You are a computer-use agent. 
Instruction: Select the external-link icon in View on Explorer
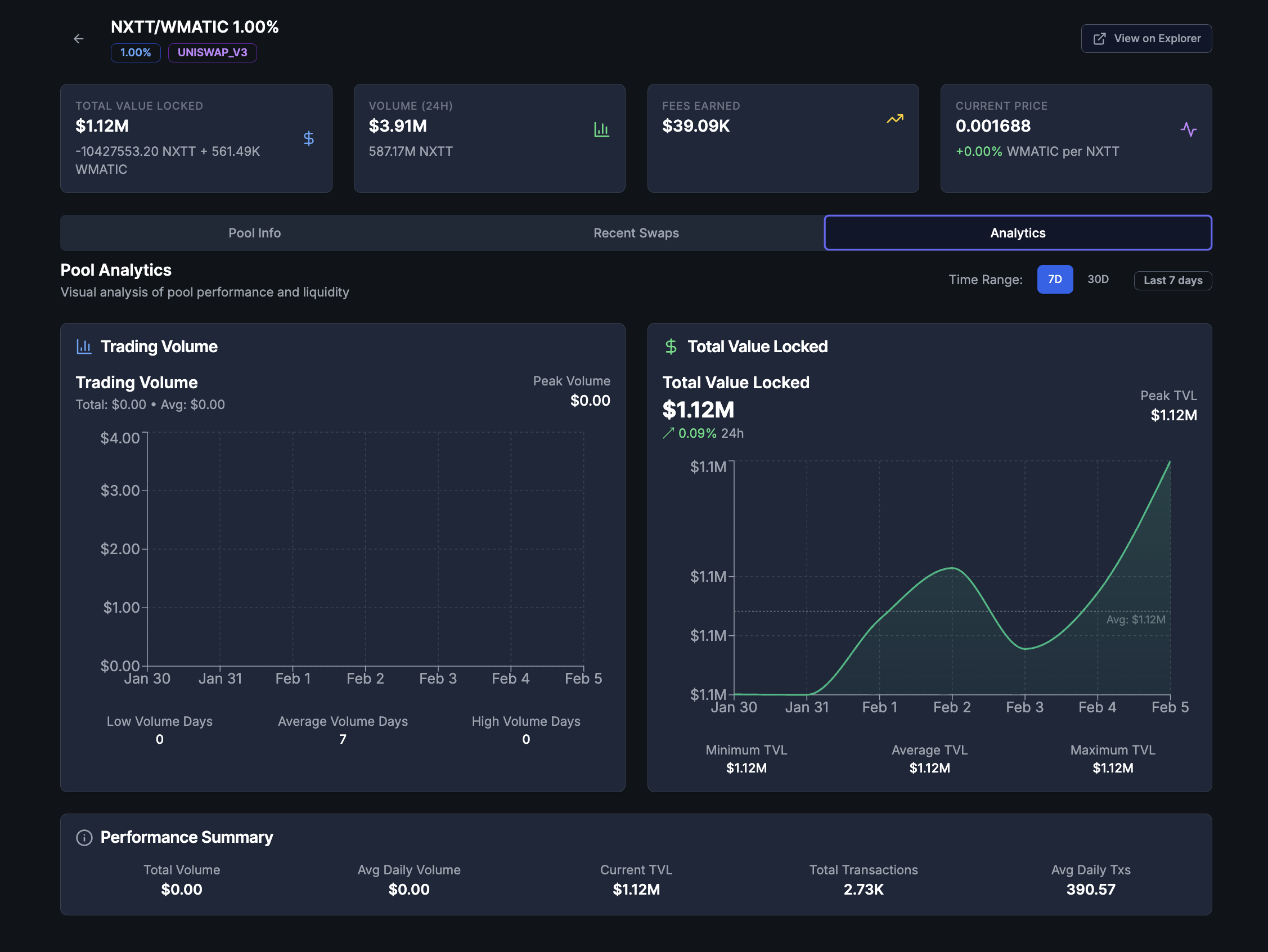(x=1100, y=38)
